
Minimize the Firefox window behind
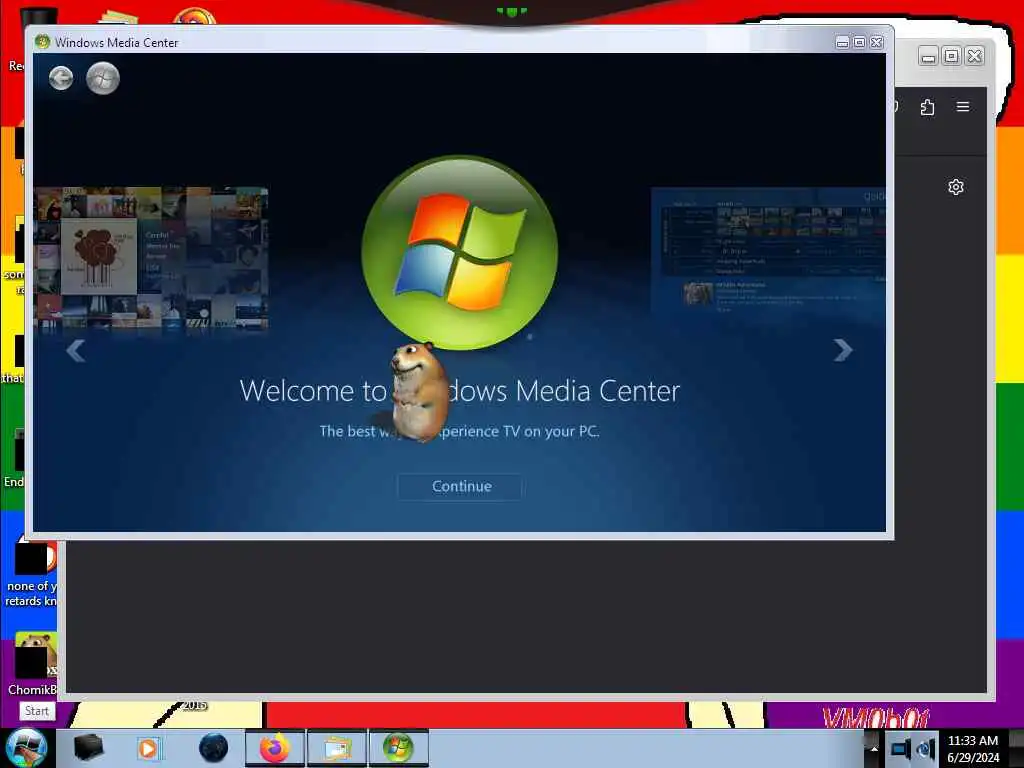click(x=928, y=56)
